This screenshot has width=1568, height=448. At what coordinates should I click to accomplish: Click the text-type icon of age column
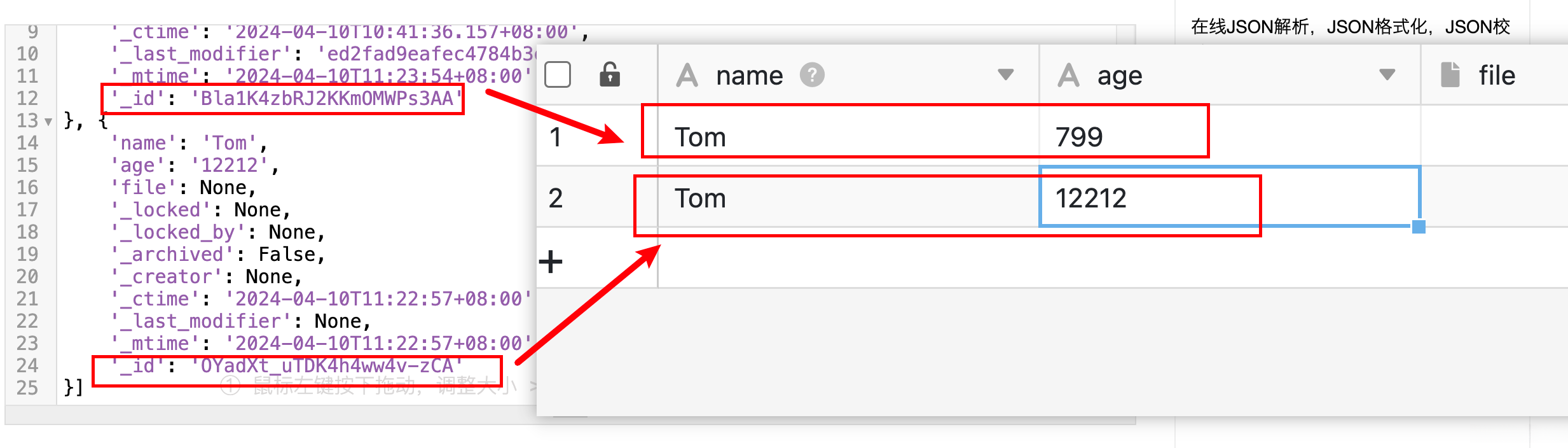(x=1068, y=75)
